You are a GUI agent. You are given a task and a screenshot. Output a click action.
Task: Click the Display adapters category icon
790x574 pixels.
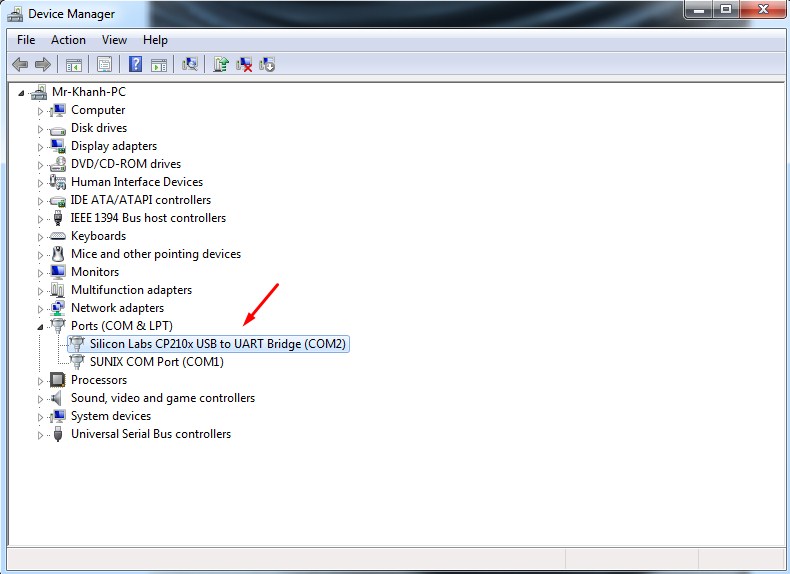pos(57,146)
